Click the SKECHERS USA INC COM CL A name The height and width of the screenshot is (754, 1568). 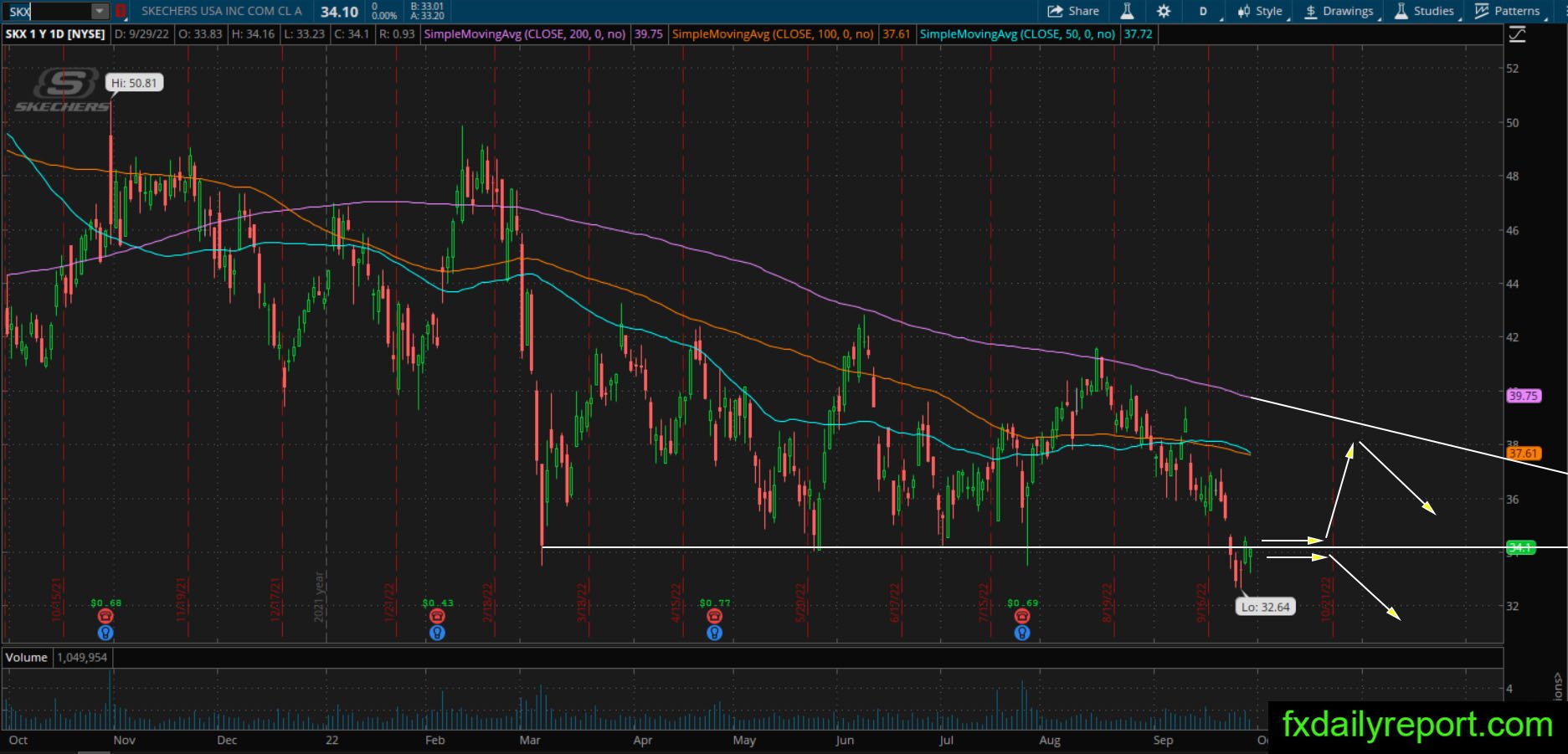pos(222,11)
